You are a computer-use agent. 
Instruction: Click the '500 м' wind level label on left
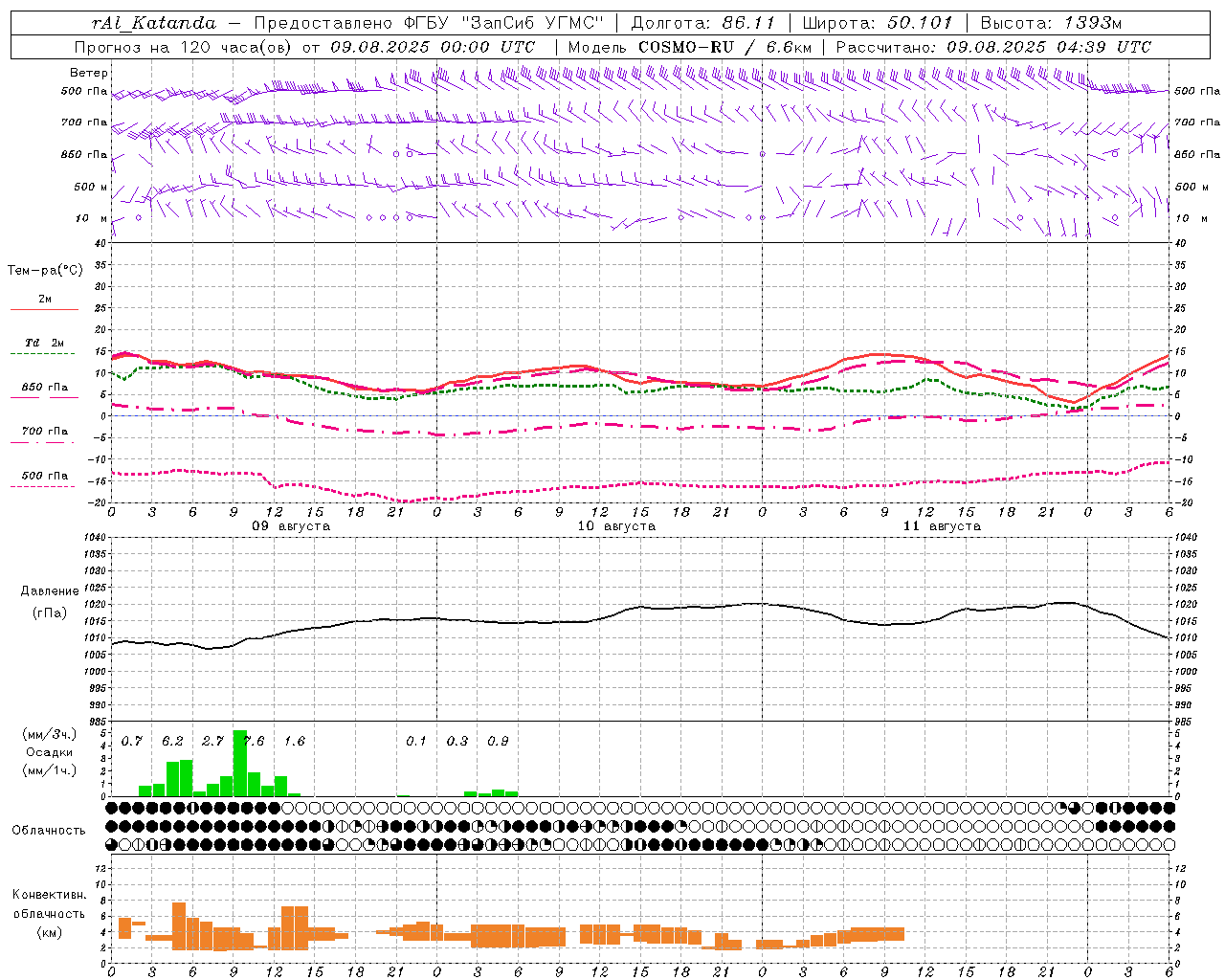pyautogui.click(x=91, y=187)
